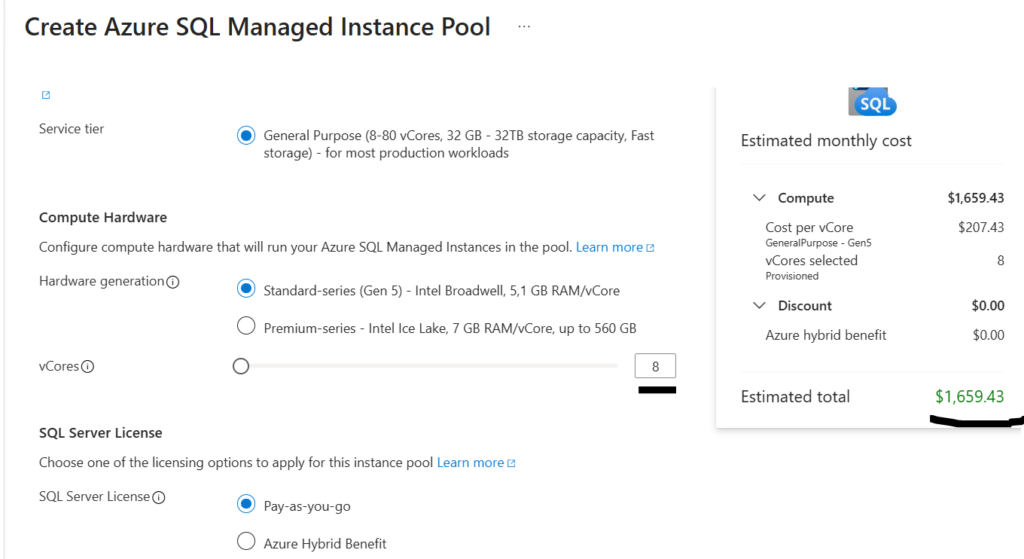Click the Compute Hardware section heading

(x=103, y=217)
